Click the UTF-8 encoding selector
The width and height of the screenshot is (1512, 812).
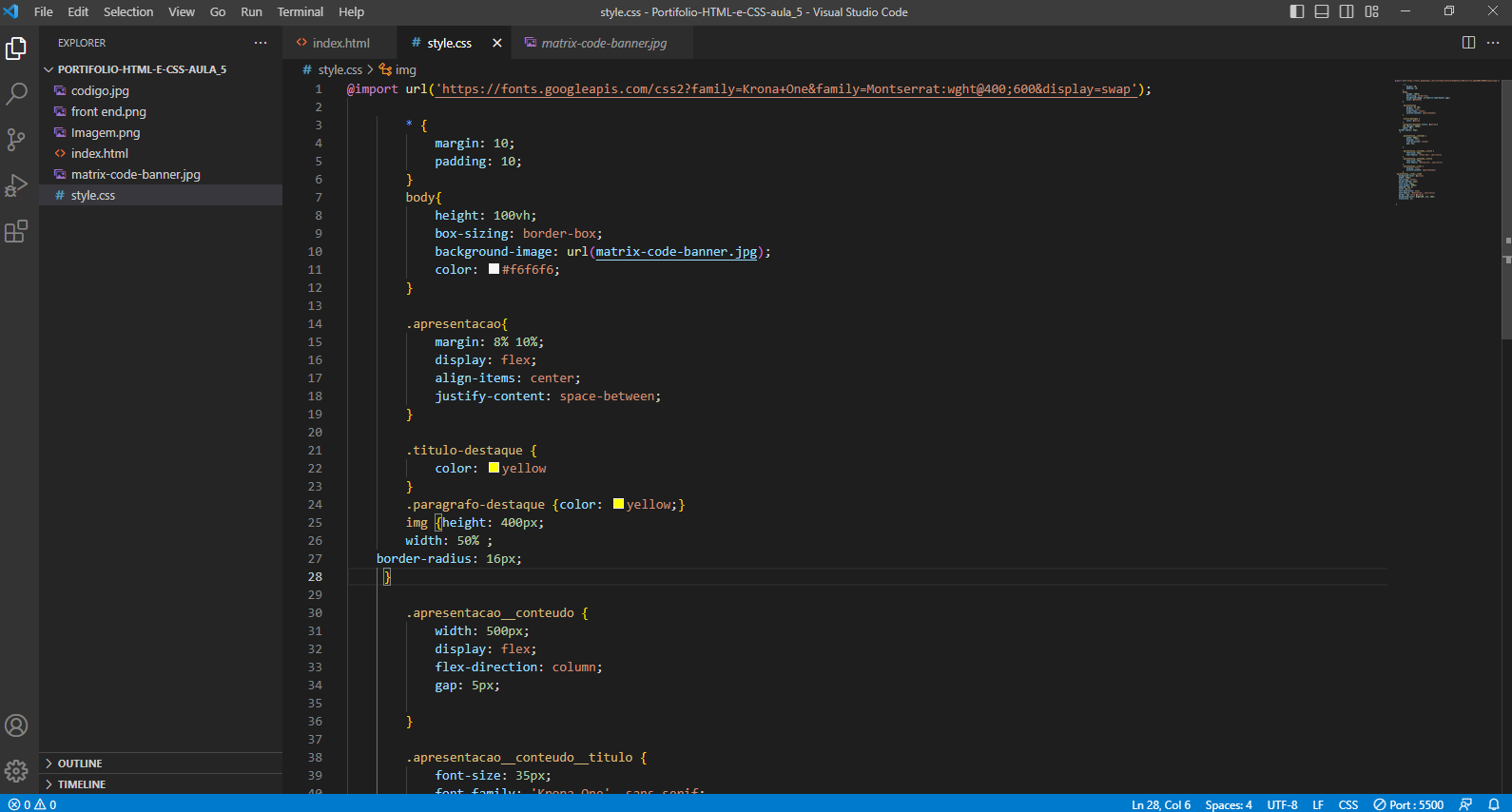click(1282, 804)
